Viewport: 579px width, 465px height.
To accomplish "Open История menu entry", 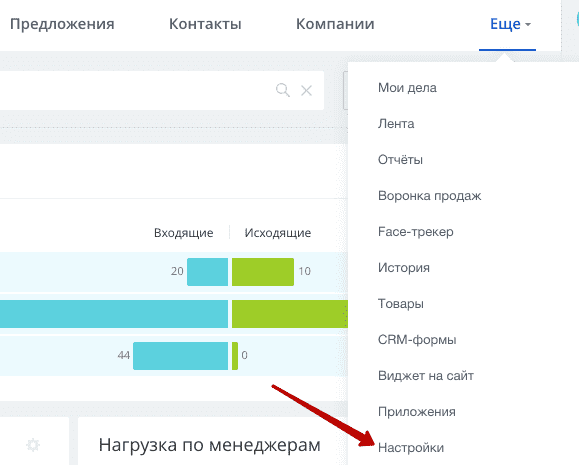I will (x=404, y=267).
